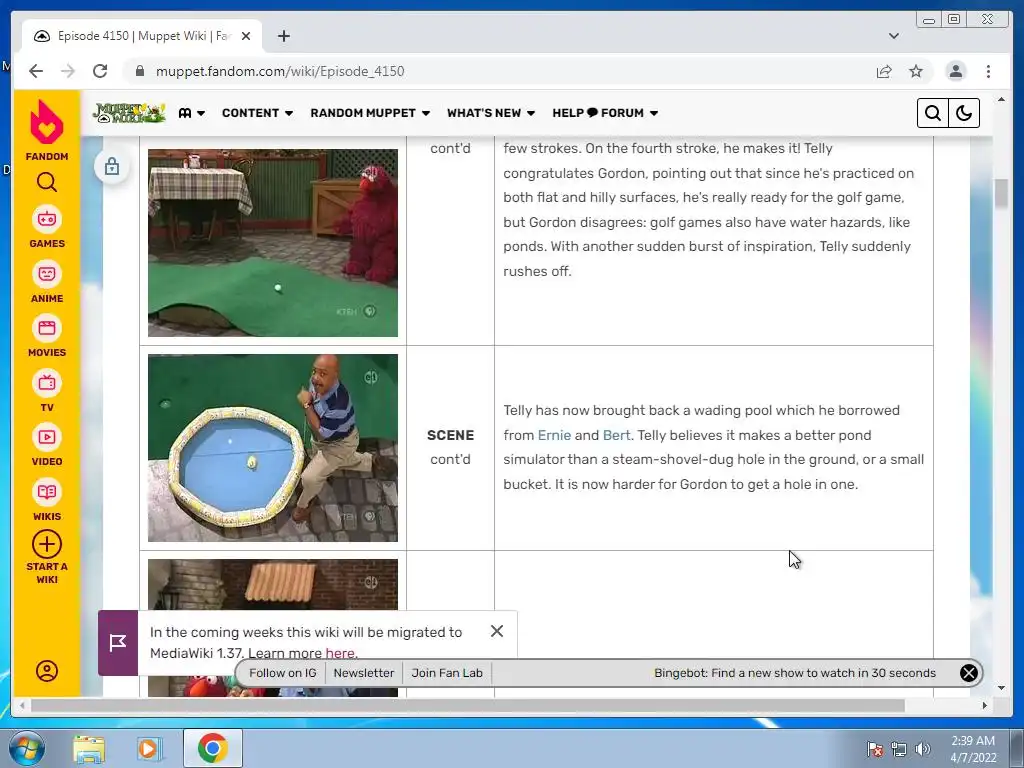Expand the WHAT'S NEW menu
Screen dimensions: 1024x768
click(x=491, y=113)
